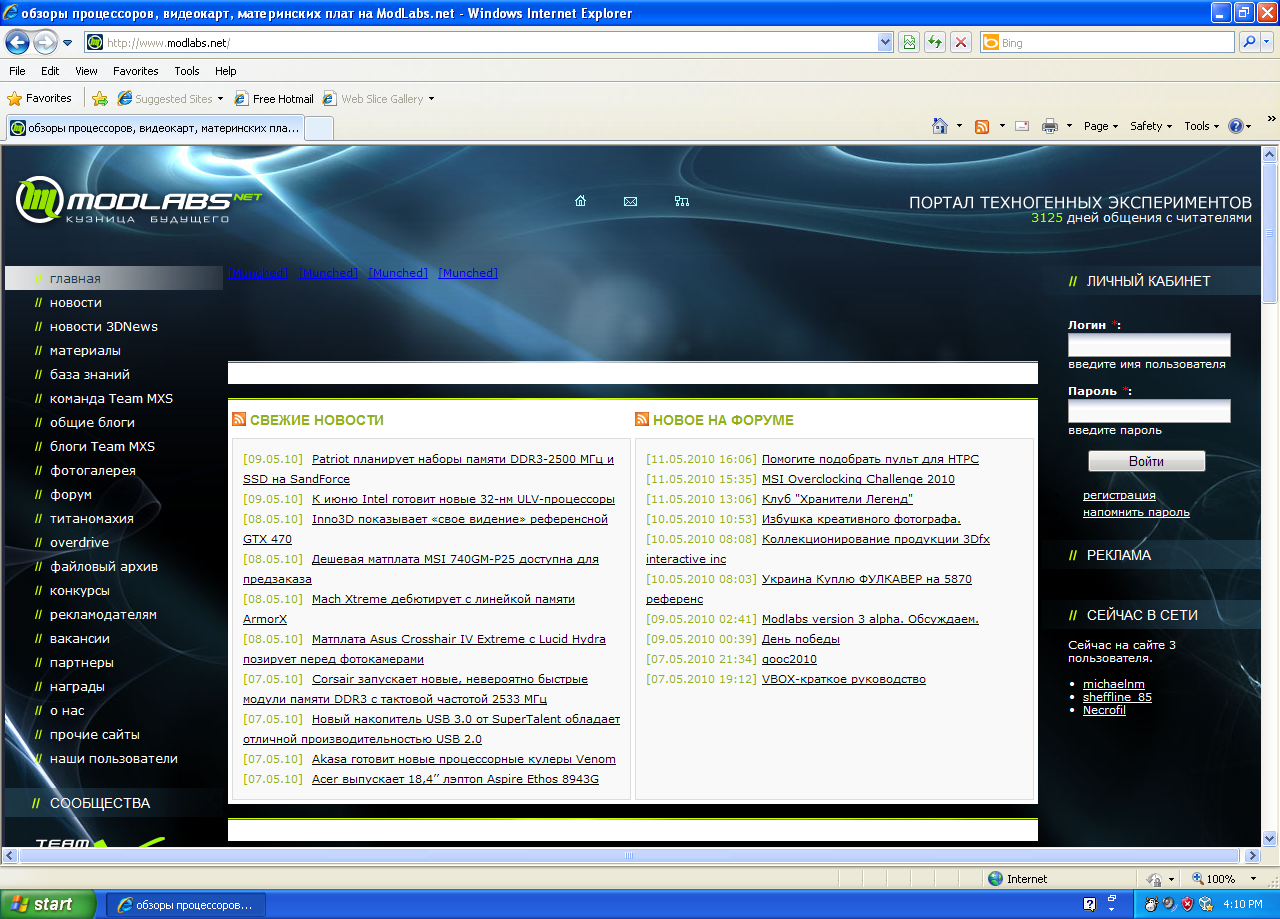Click the регистрация link
The width and height of the screenshot is (1280, 919).
click(1119, 495)
